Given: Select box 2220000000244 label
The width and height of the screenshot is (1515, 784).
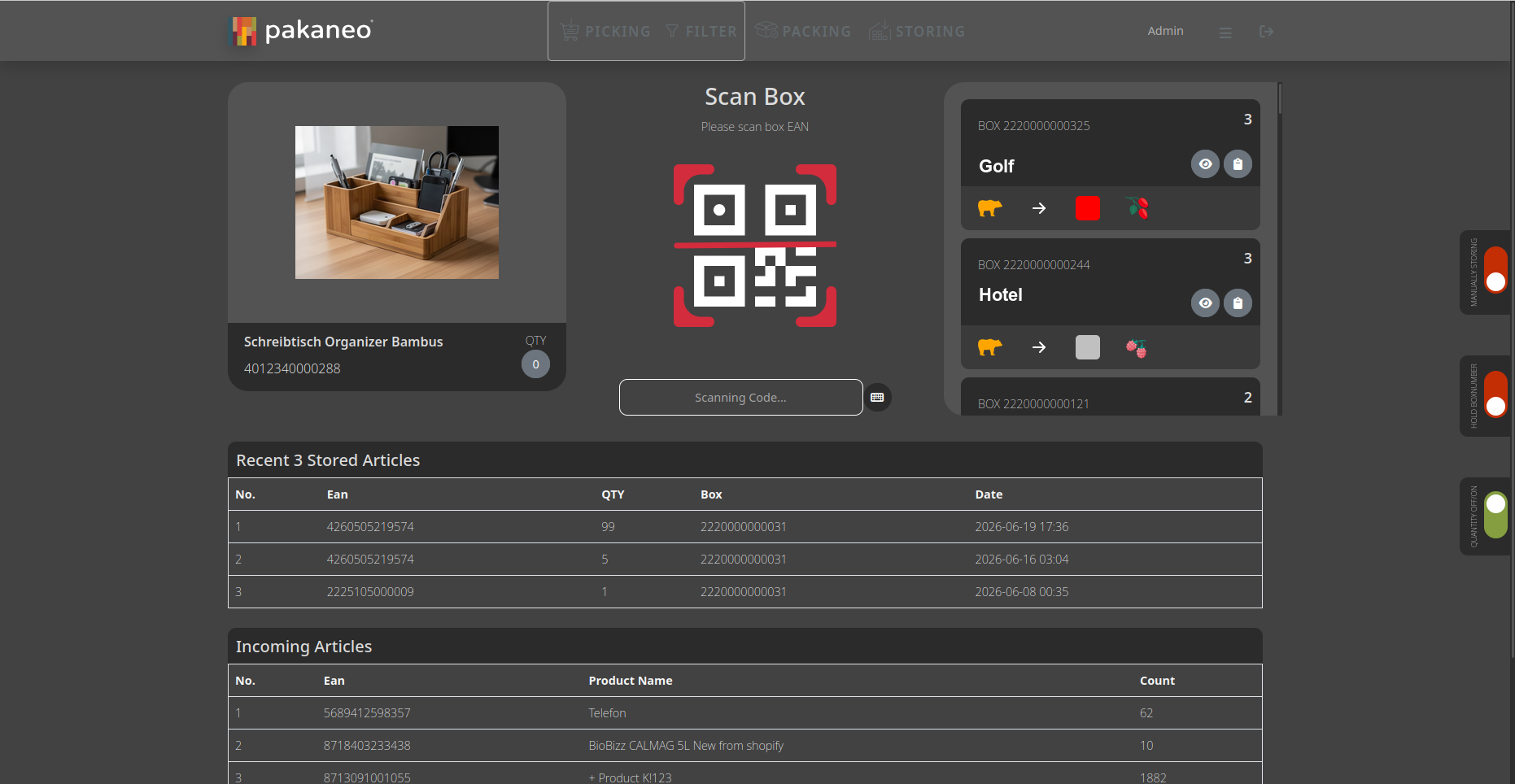Looking at the screenshot, I should [x=1033, y=265].
